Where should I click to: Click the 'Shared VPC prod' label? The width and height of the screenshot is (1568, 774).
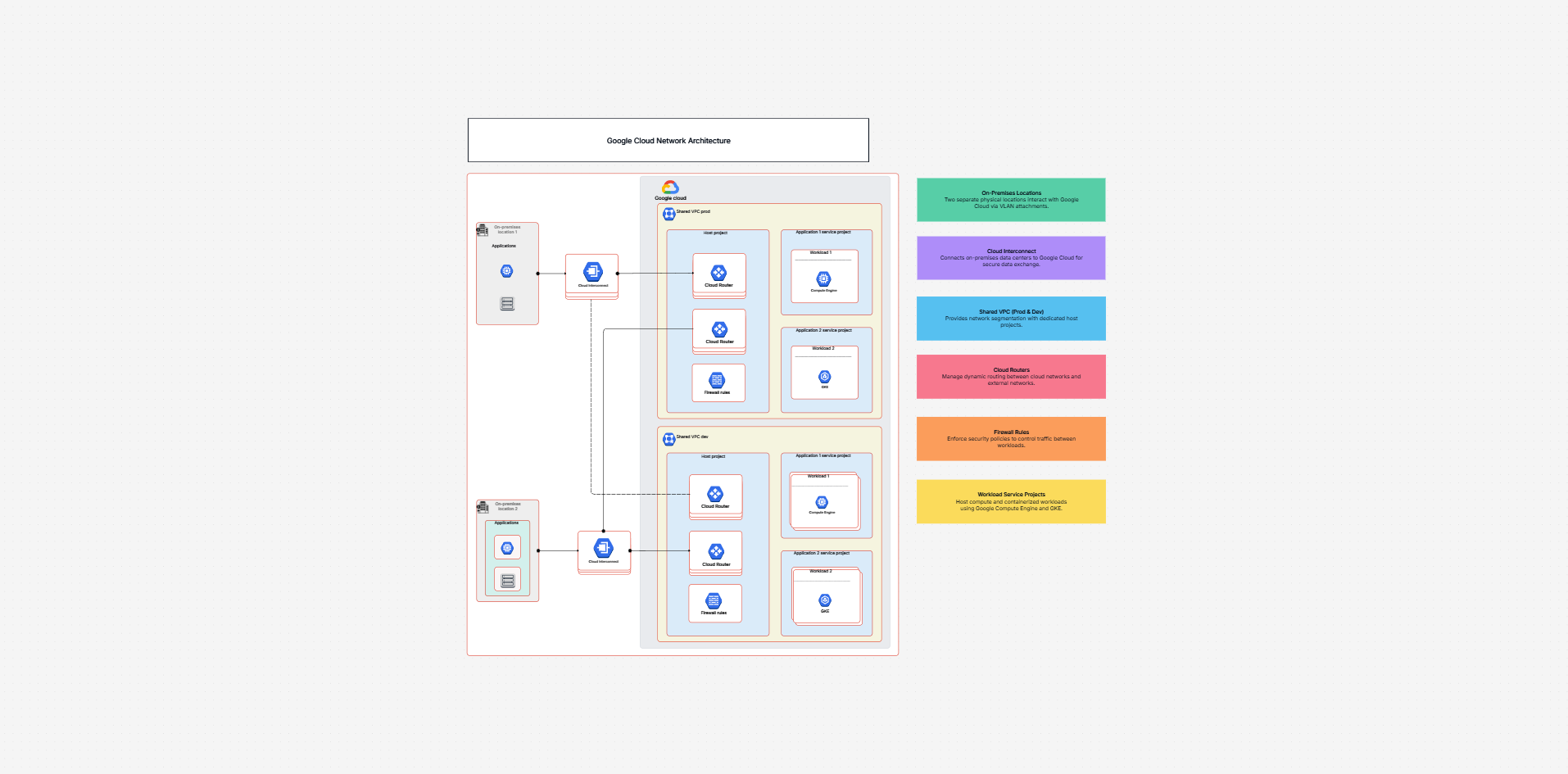(693, 211)
